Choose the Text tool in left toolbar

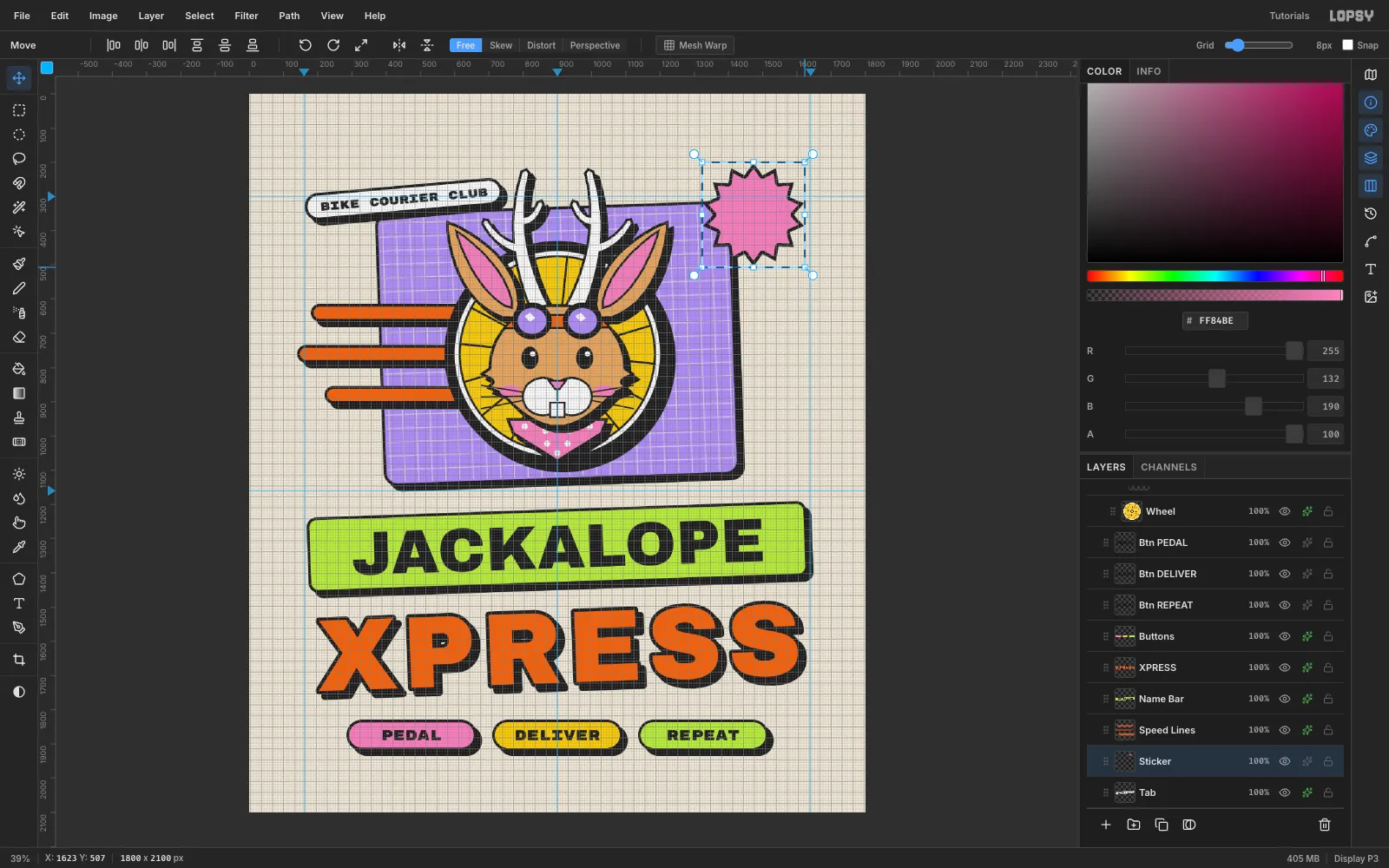(19, 603)
